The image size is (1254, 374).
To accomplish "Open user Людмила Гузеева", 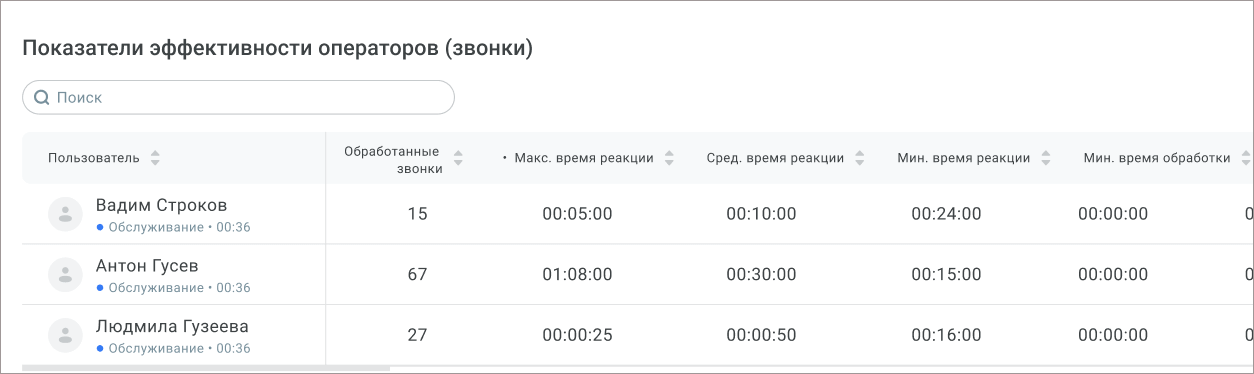I will pyautogui.click(x=172, y=326).
